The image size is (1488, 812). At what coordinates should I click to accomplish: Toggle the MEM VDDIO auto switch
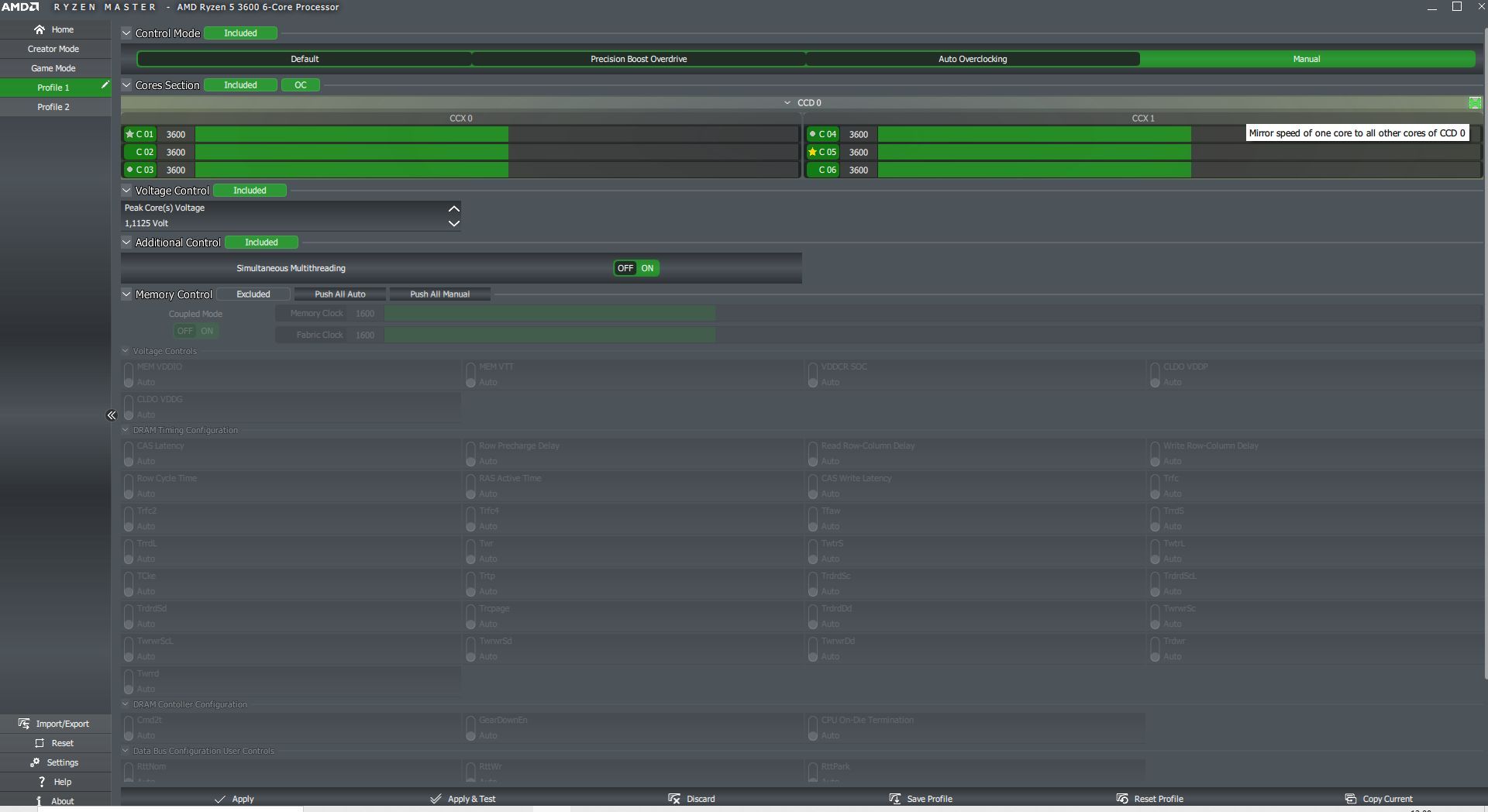(129, 375)
